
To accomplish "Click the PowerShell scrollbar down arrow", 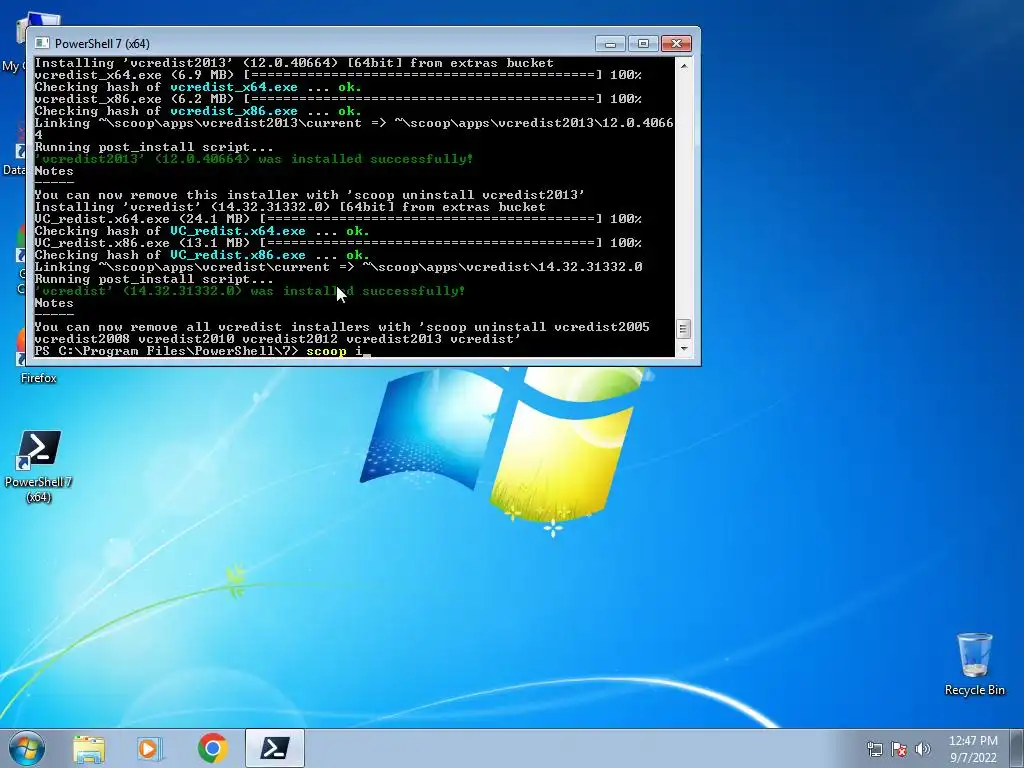I will 683,348.
